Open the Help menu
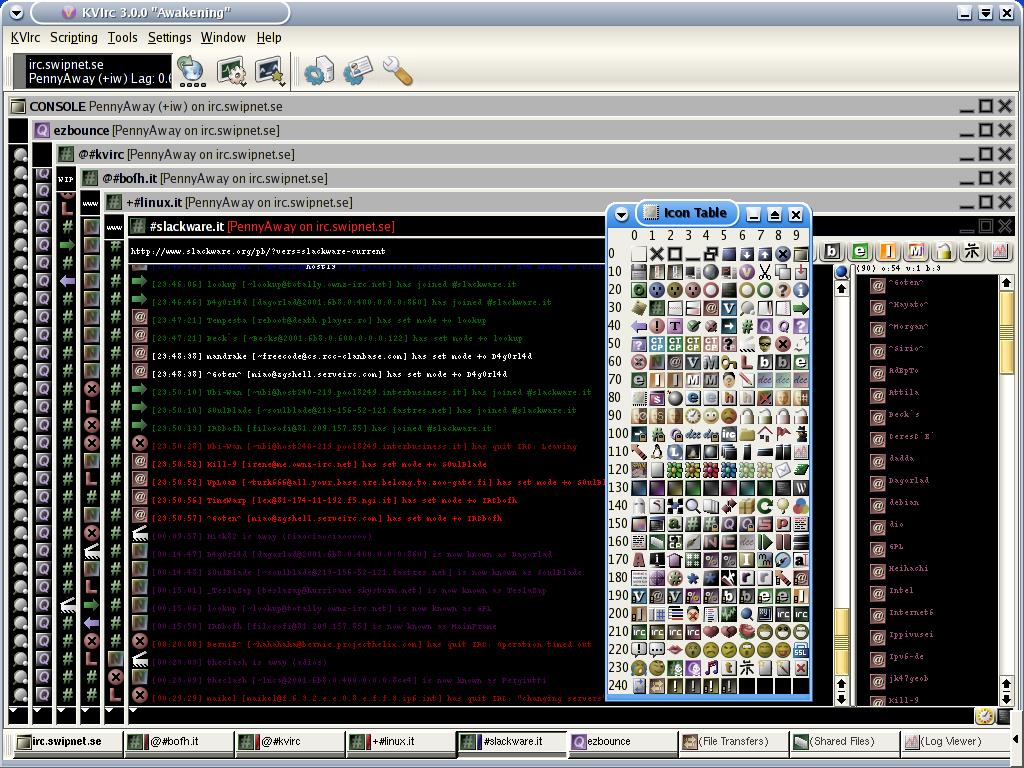The width and height of the screenshot is (1024, 768). [x=269, y=38]
